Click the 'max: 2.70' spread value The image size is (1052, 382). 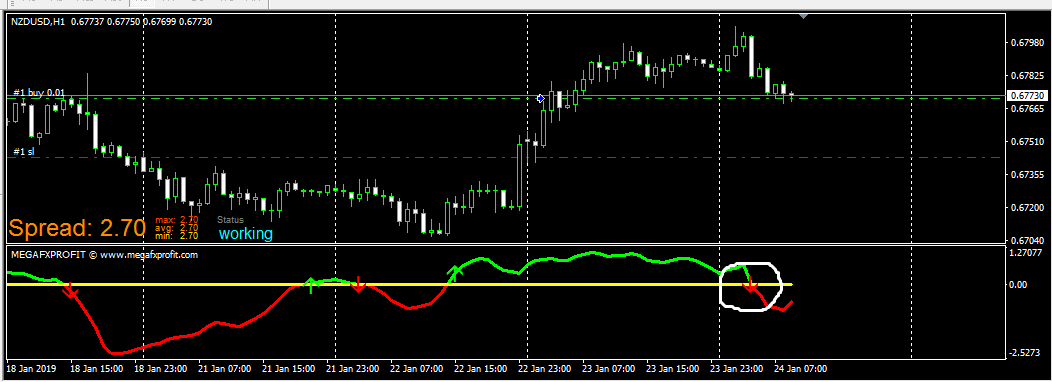(x=177, y=220)
